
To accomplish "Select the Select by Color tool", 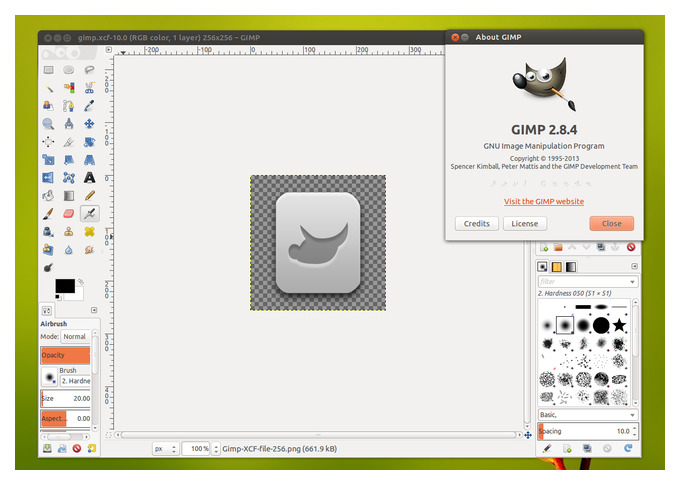I will [69, 88].
